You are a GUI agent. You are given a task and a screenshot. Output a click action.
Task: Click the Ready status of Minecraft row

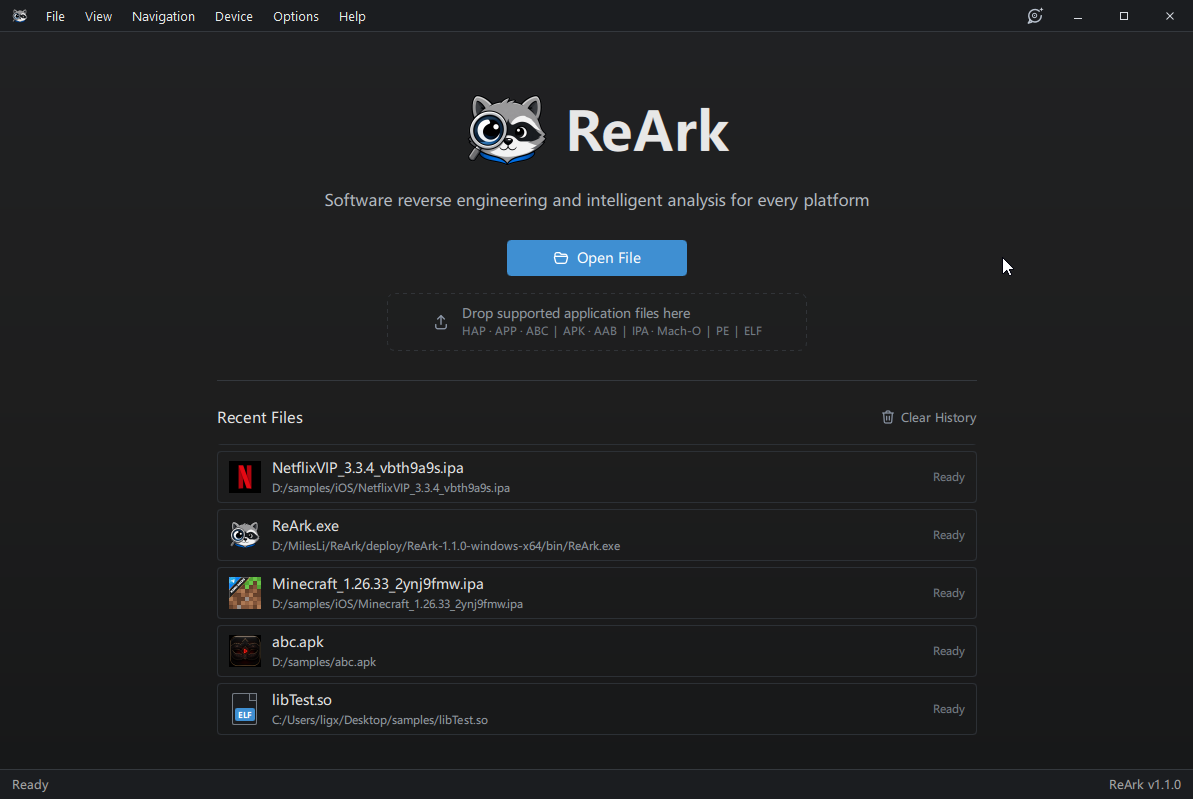949,593
